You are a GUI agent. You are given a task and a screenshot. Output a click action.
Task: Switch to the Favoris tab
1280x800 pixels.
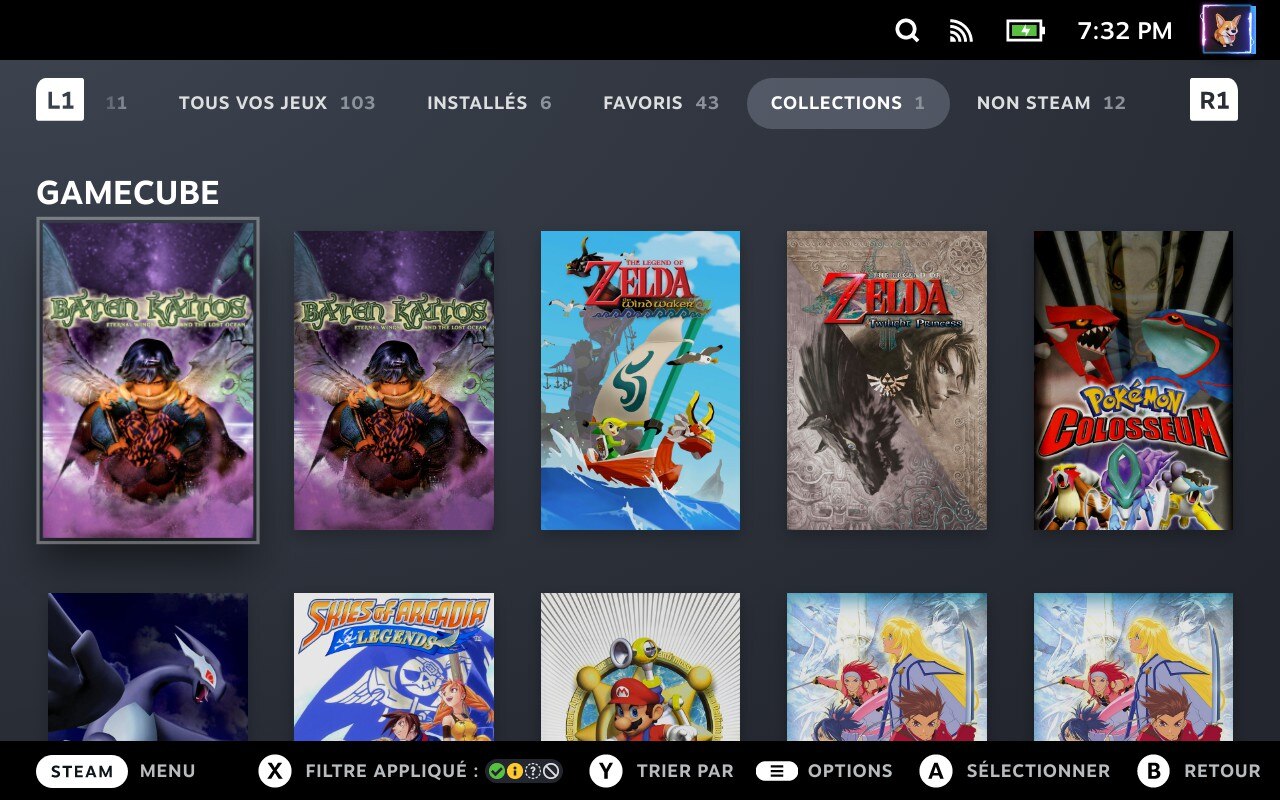pyautogui.click(x=660, y=103)
